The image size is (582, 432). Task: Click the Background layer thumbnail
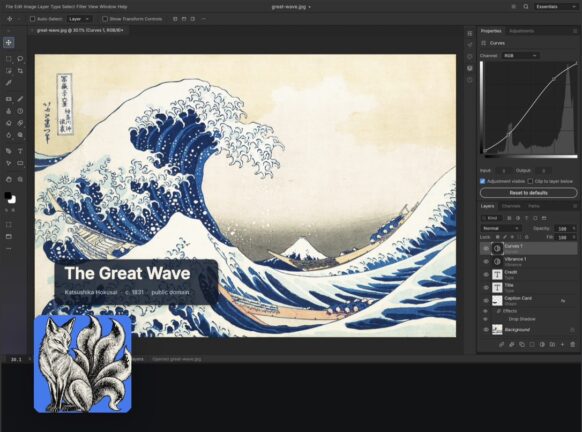[497, 330]
